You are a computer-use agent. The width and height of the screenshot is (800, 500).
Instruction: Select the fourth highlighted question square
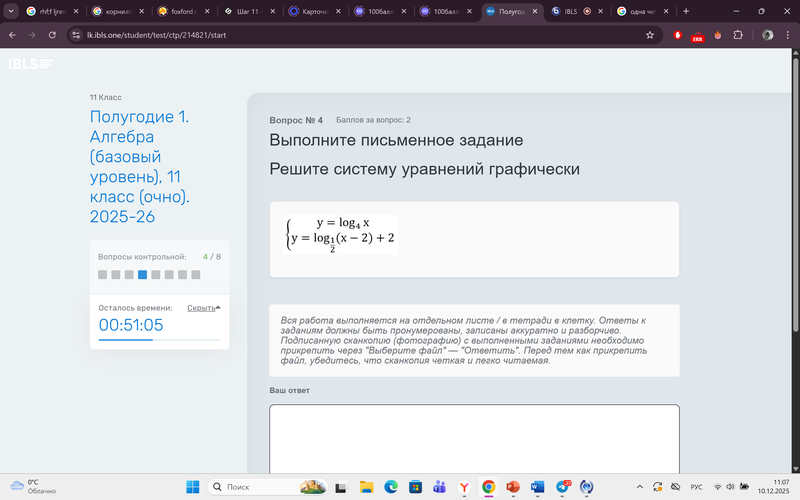142,274
